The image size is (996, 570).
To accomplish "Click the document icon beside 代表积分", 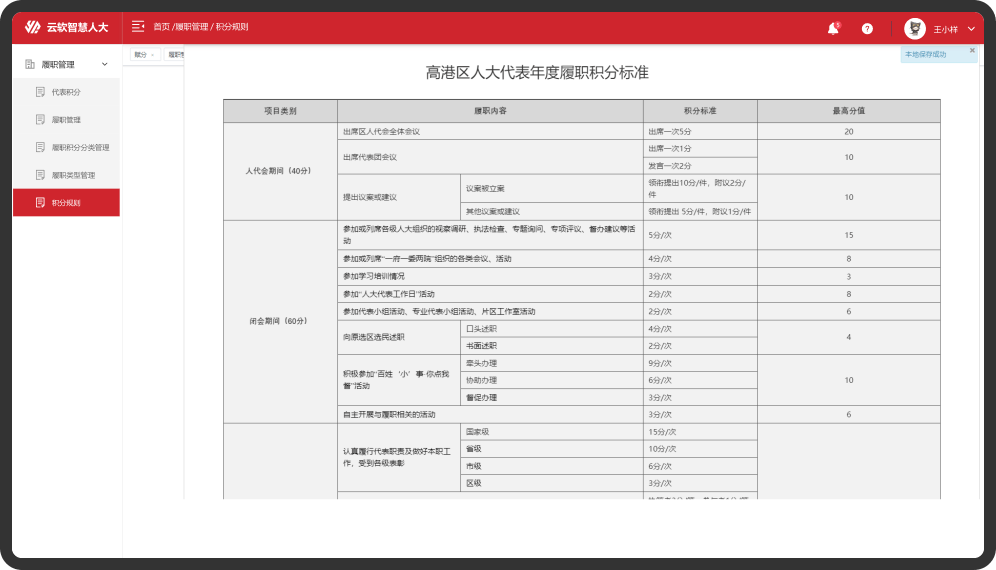I will tap(40, 92).
